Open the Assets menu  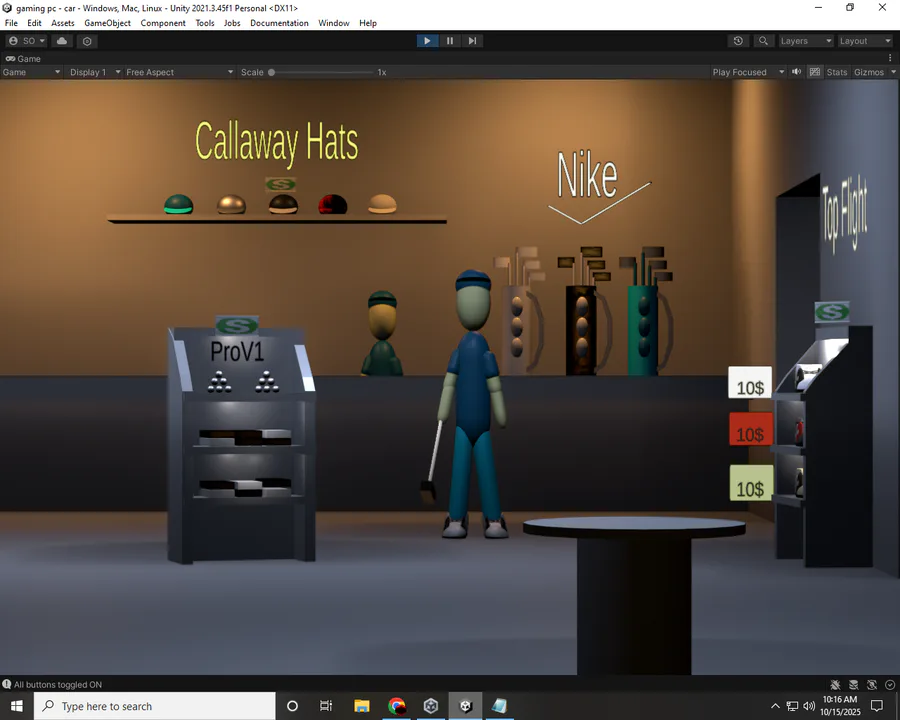coord(63,23)
